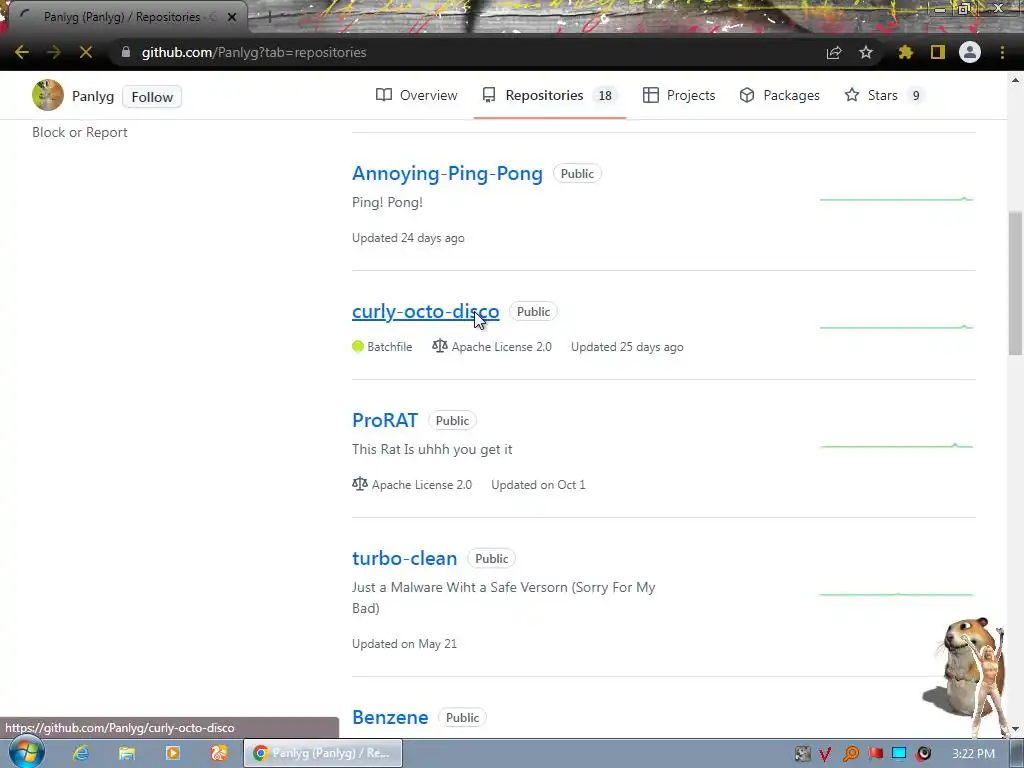Click the orange app icon in taskbar
This screenshot has width=1024, height=768.
tap(219, 753)
